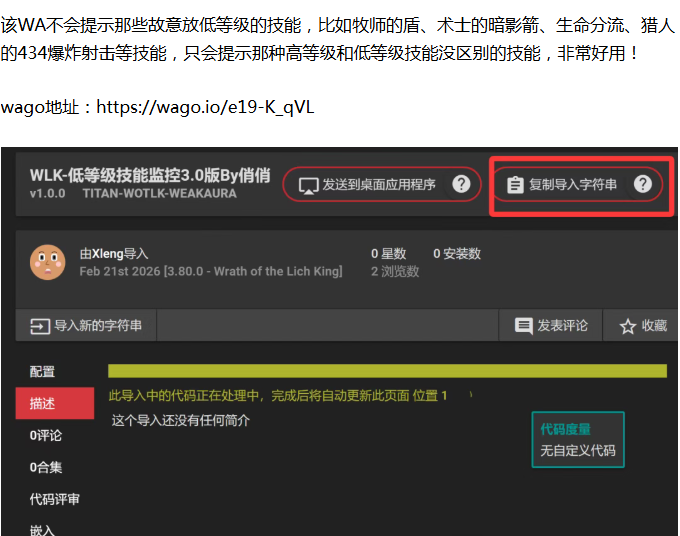This screenshot has width=680, height=536.
Task: Open the 配置 tab in the sidebar
Action: pos(43,372)
